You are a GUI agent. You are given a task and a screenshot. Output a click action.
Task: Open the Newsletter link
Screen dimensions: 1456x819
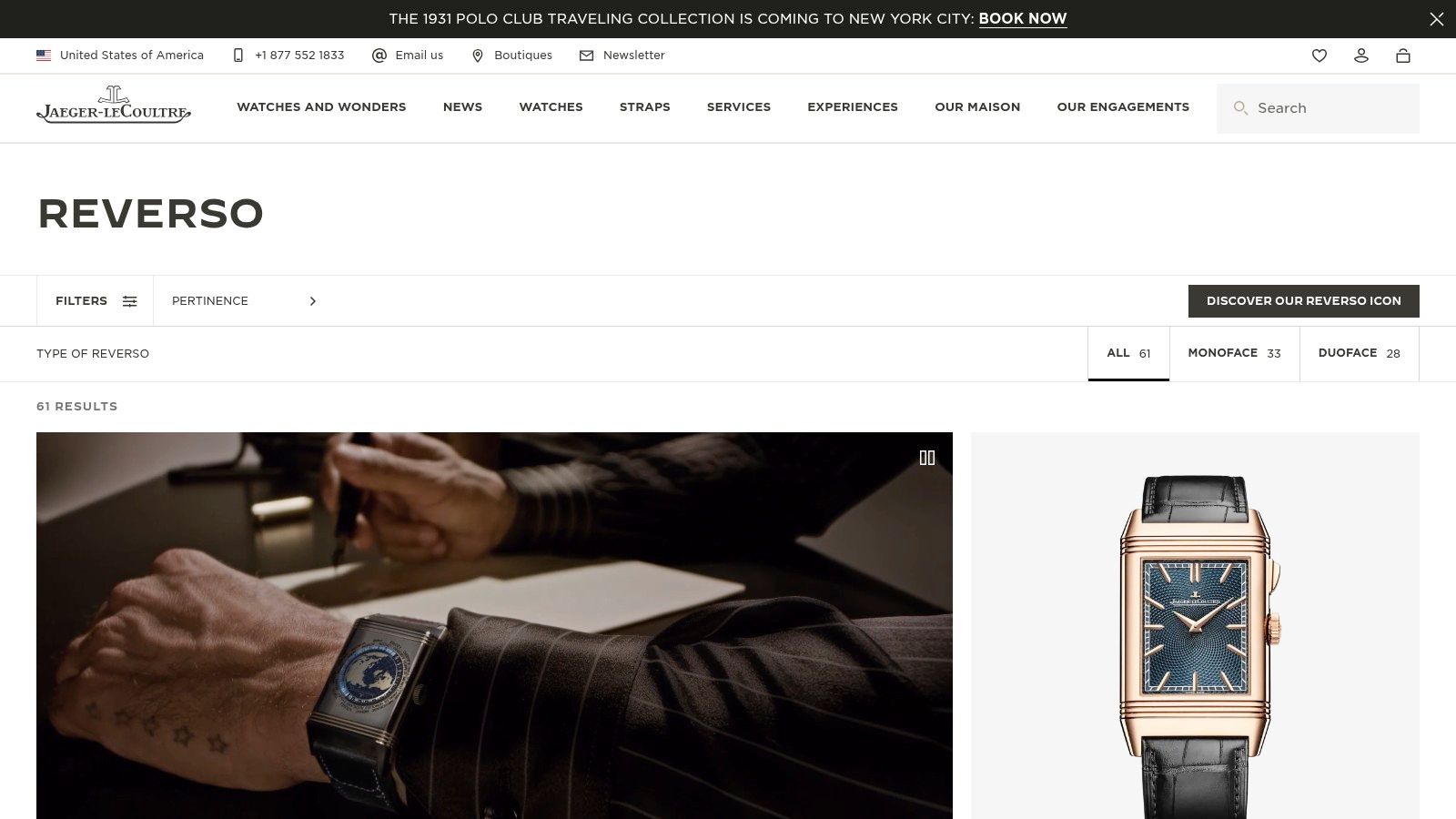pyautogui.click(x=634, y=56)
